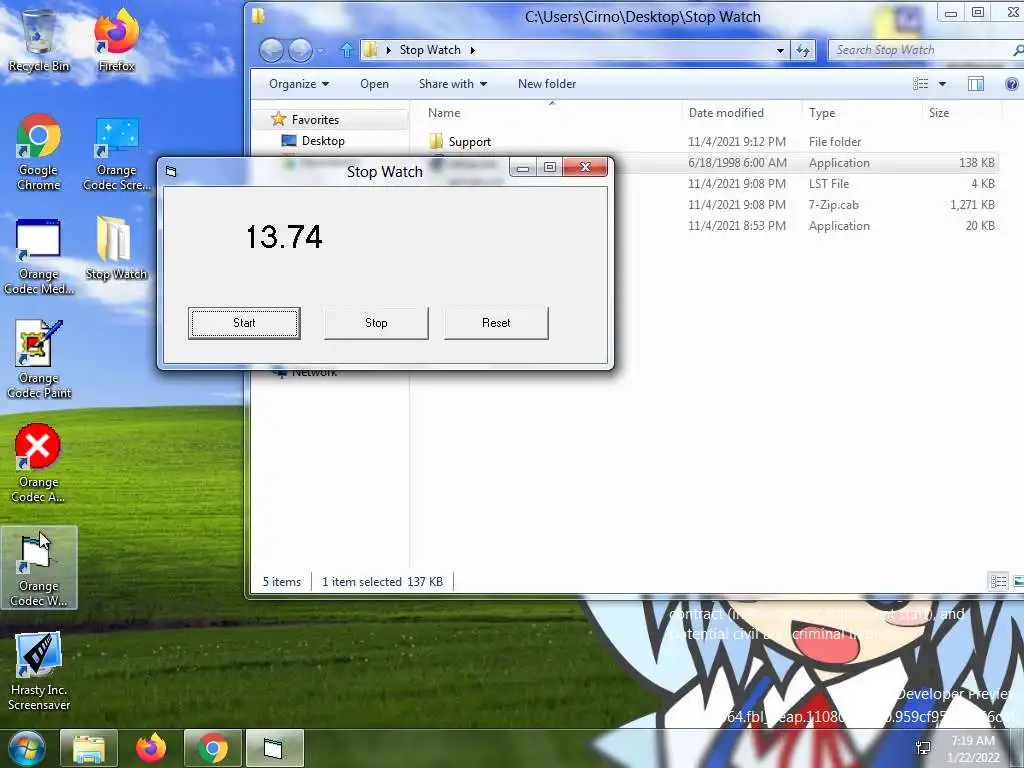
Task: Click the File folder type cell
Action: point(835,142)
